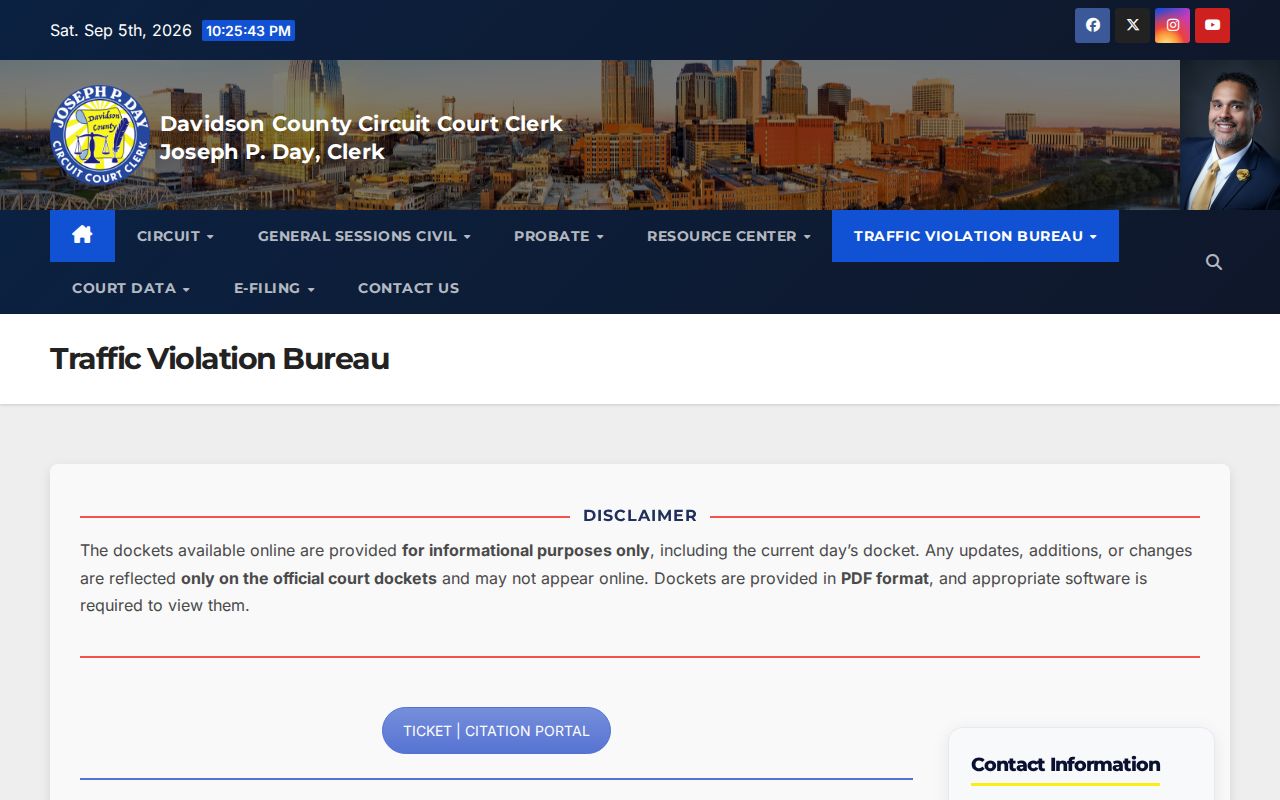Click the bold 'PDF format' text

[885, 578]
